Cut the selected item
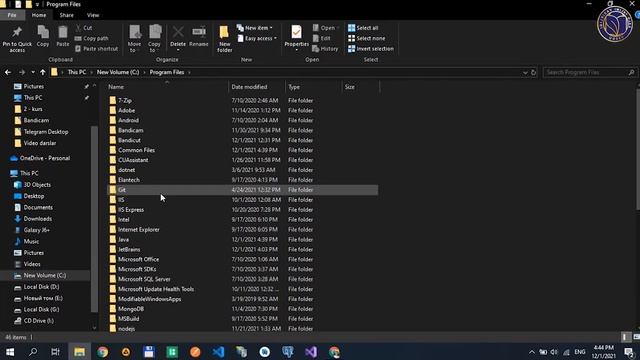This screenshot has width=640, height=360. 84,28
